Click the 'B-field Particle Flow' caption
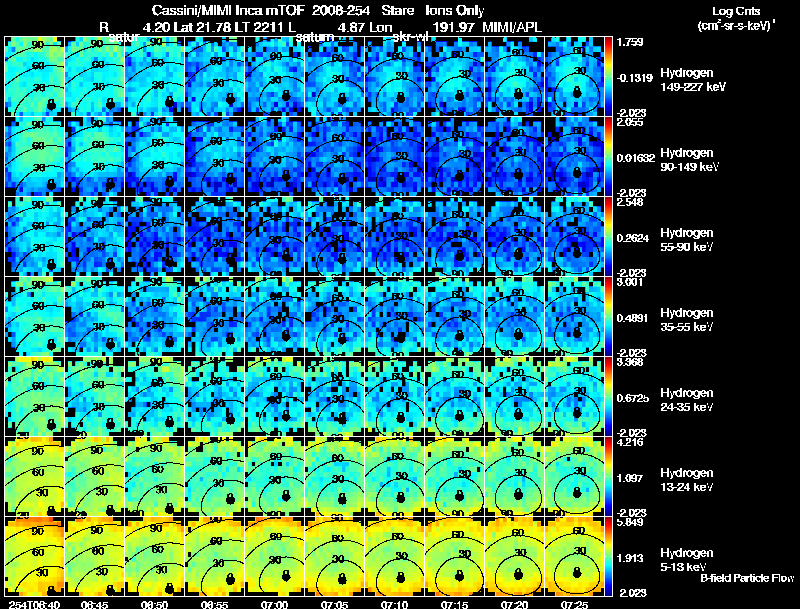 [747, 578]
